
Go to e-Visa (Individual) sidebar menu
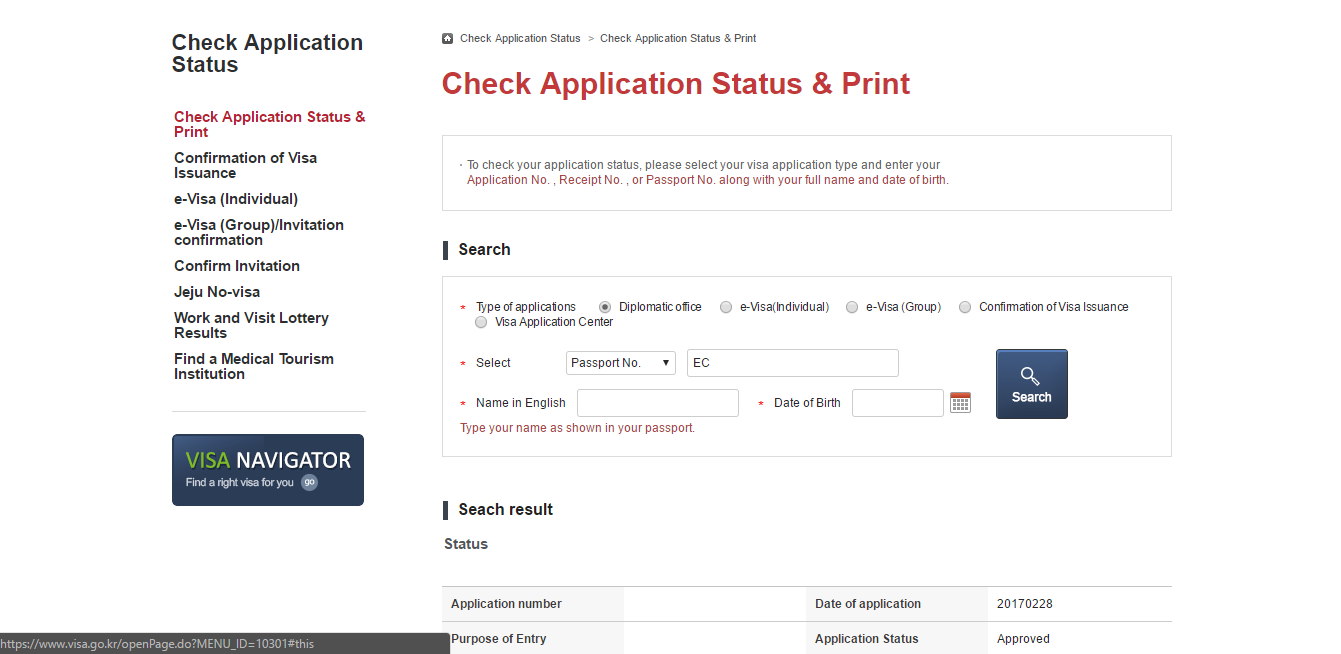(x=236, y=199)
